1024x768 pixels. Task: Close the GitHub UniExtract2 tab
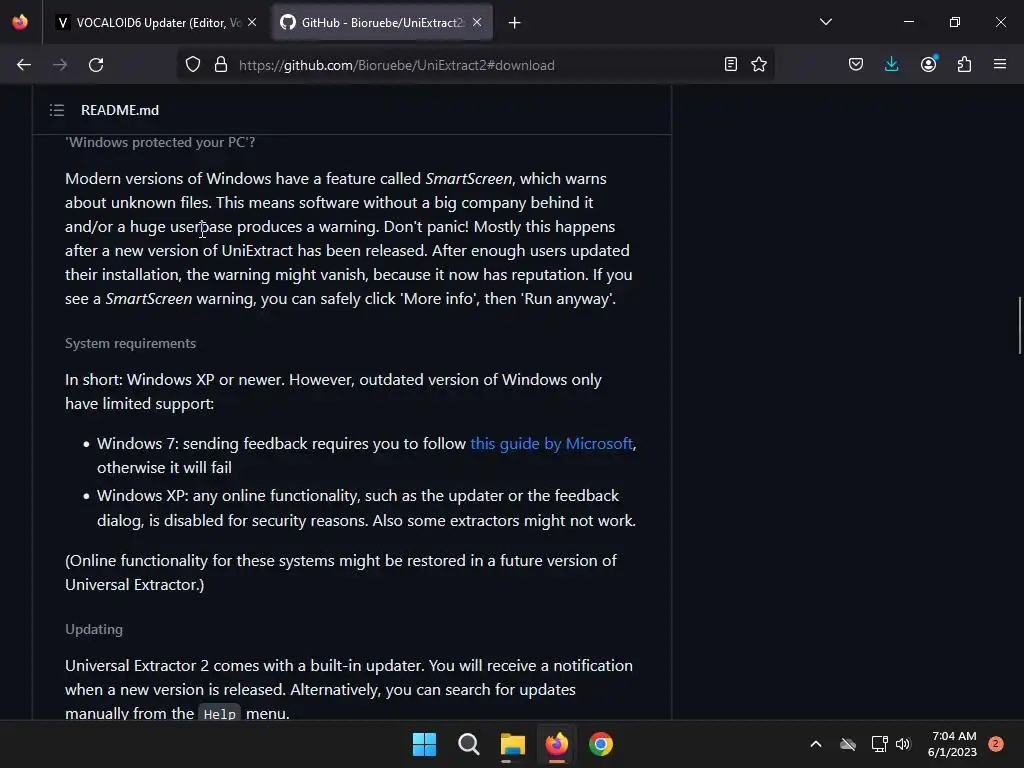[477, 22]
